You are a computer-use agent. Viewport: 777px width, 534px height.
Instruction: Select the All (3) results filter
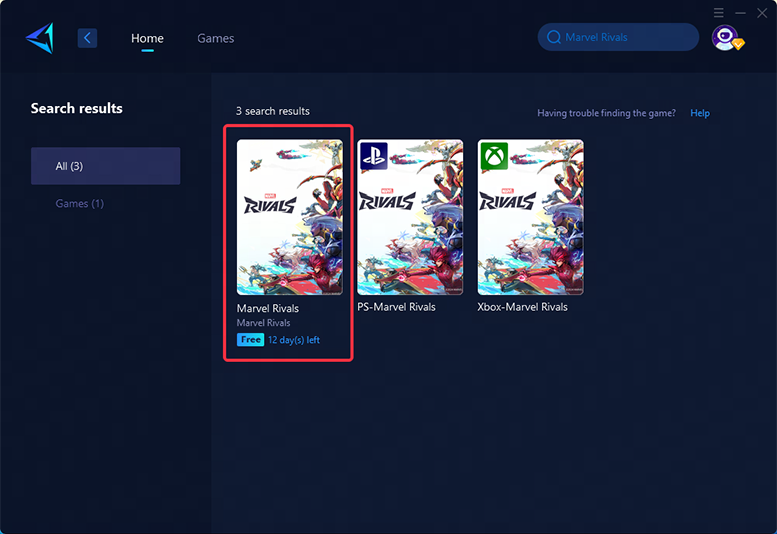click(105, 166)
